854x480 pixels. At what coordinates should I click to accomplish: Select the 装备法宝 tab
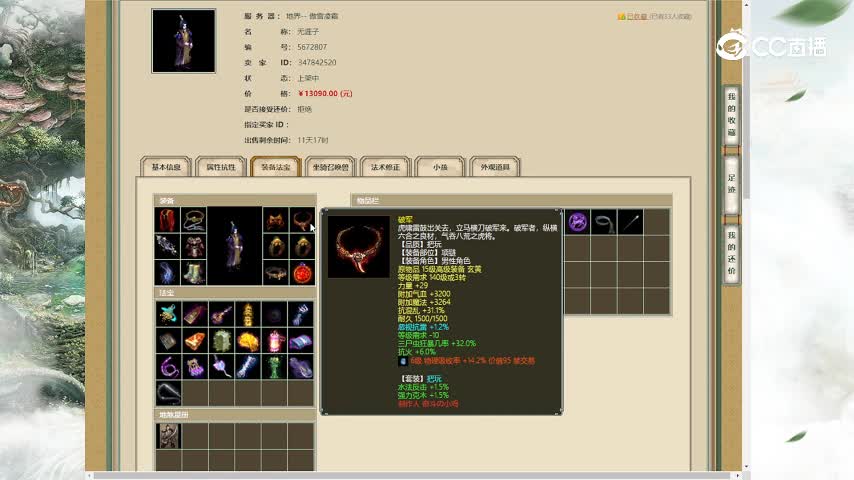(276, 167)
